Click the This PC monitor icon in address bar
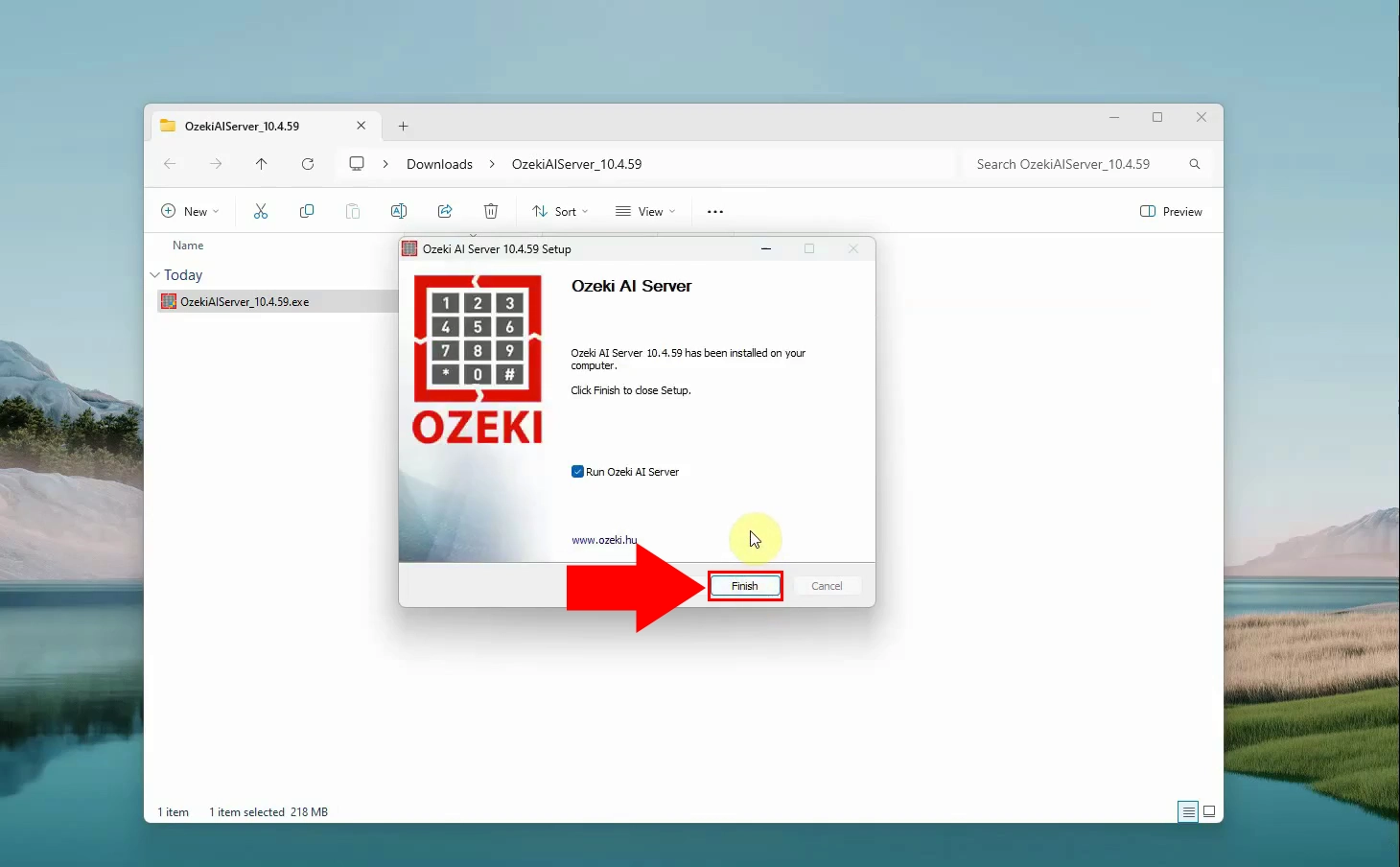 tap(357, 164)
